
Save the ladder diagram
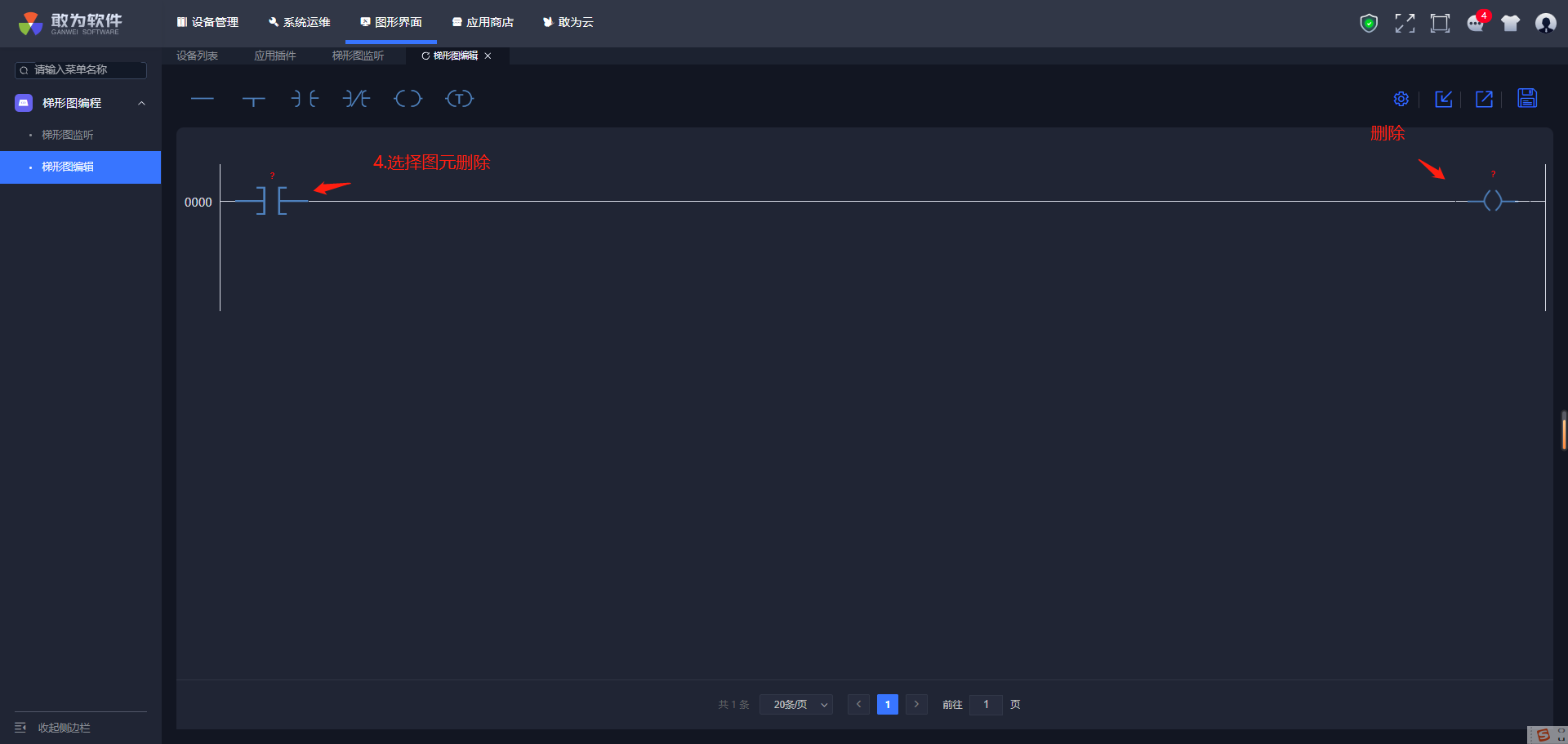[x=1527, y=98]
